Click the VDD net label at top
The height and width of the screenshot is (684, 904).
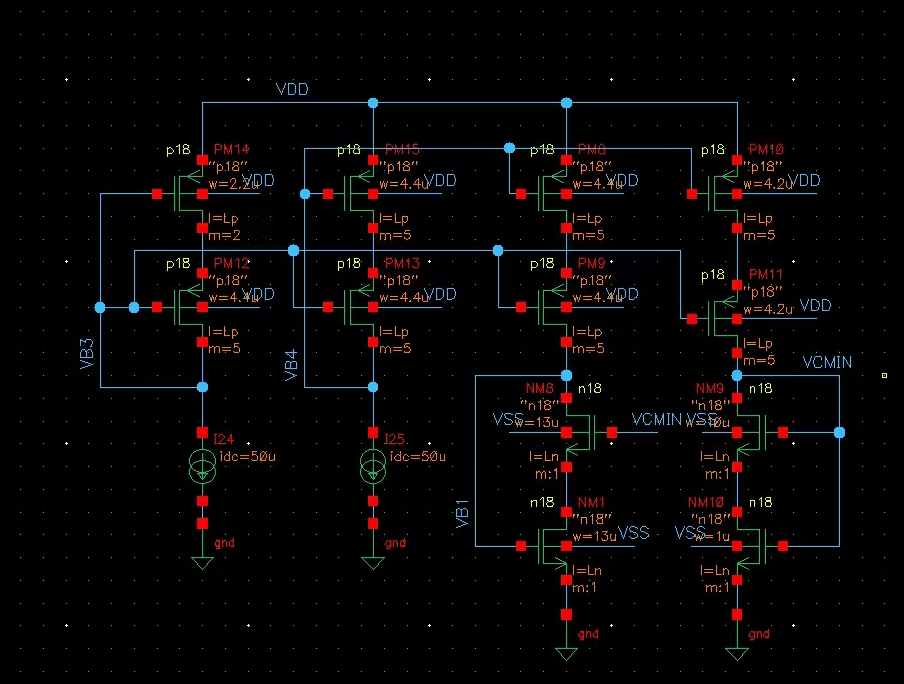[x=292, y=89]
